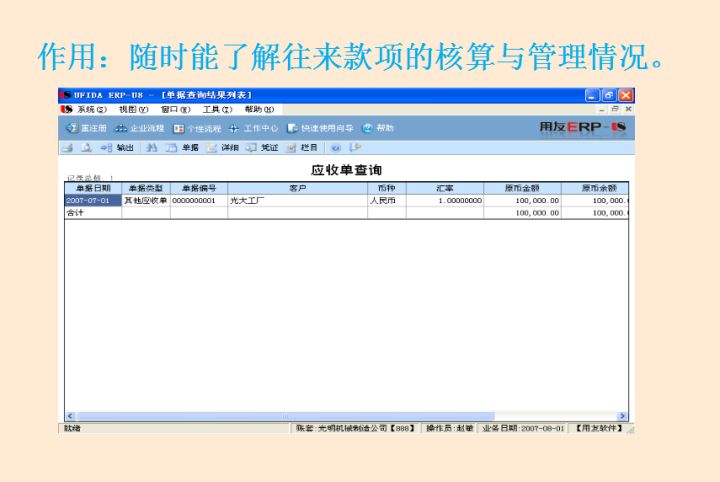Click the 栏目 columns setup button
The width and height of the screenshot is (720, 482).
[x=302, y=148]
